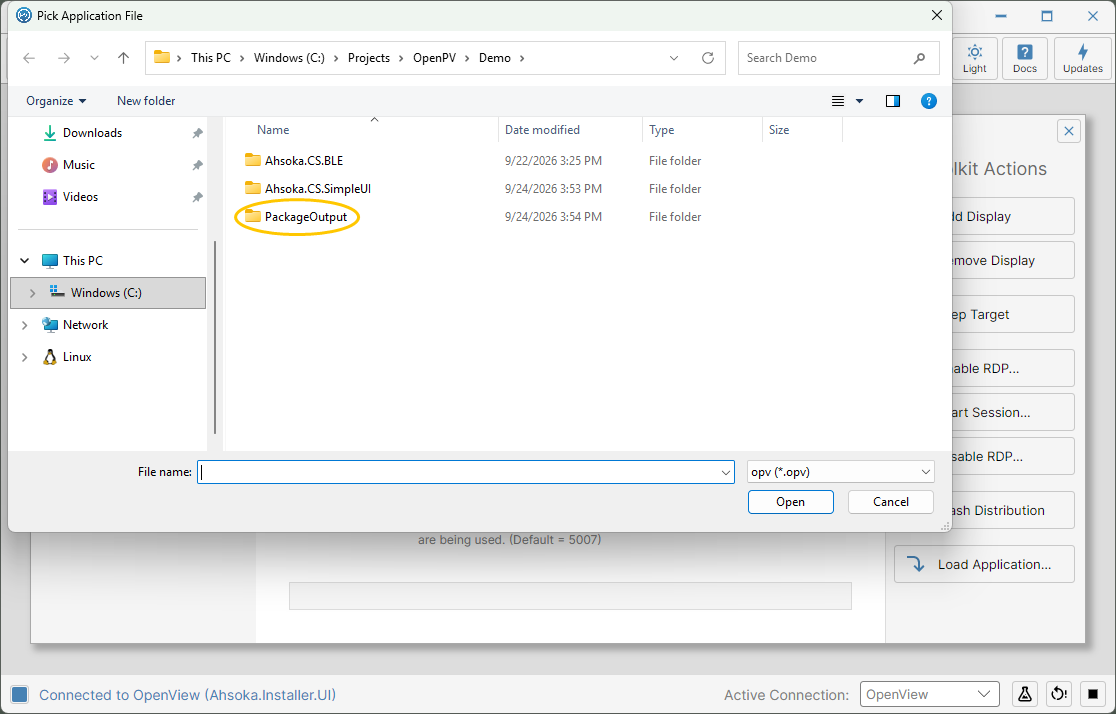Sort files by Date modified column
The width and height of the screenshot is (1116, 714).
[542, 130]
